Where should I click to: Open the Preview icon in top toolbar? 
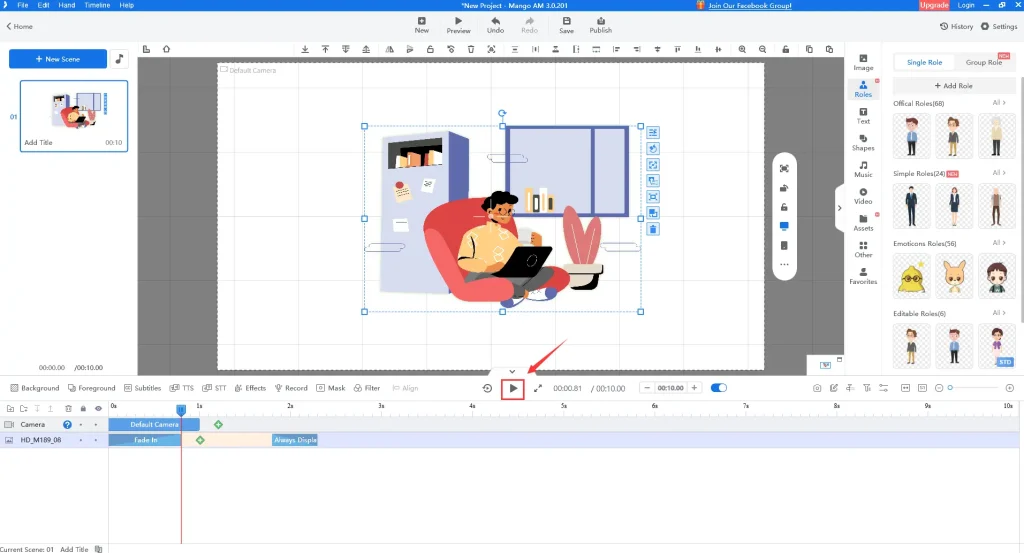pyautogui.click(x=458, y=25)
